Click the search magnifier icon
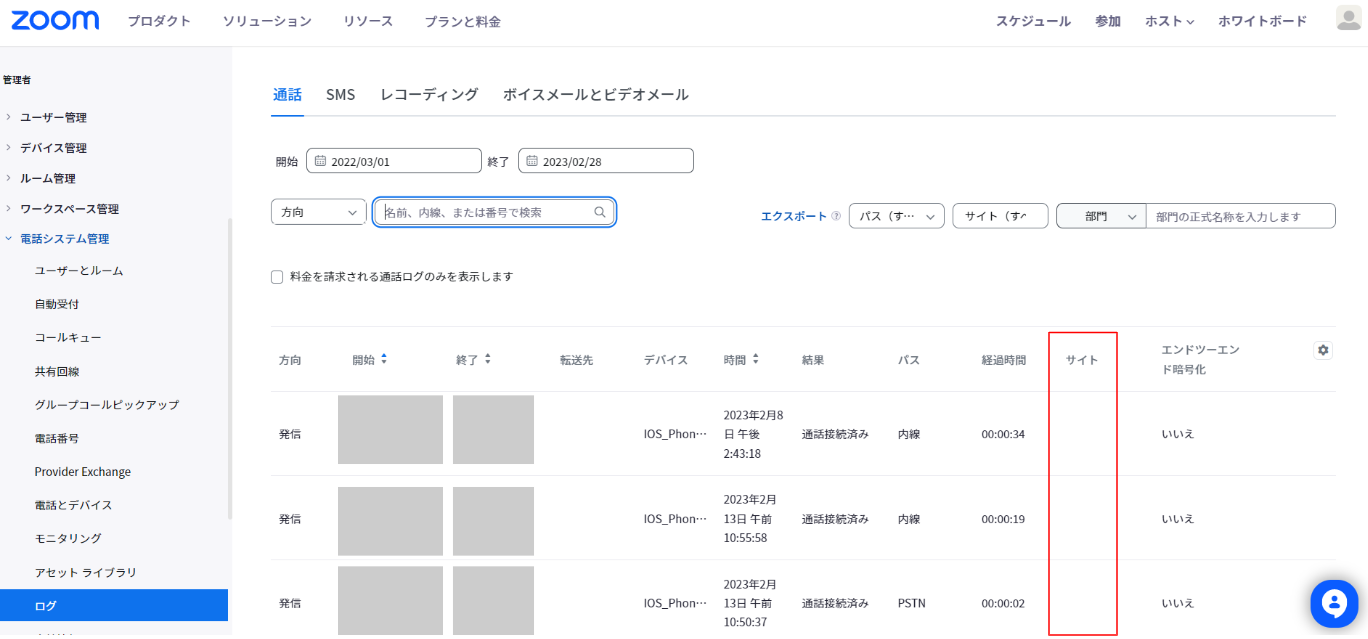 600,212
